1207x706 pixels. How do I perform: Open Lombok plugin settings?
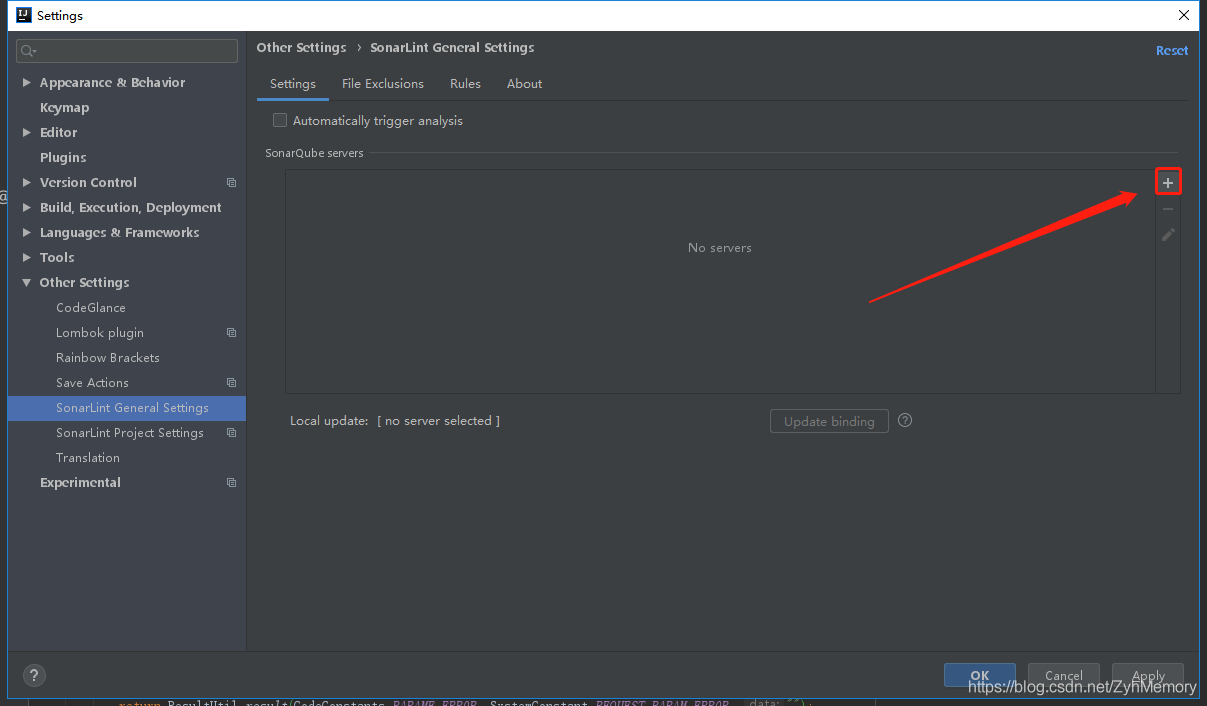100,333
